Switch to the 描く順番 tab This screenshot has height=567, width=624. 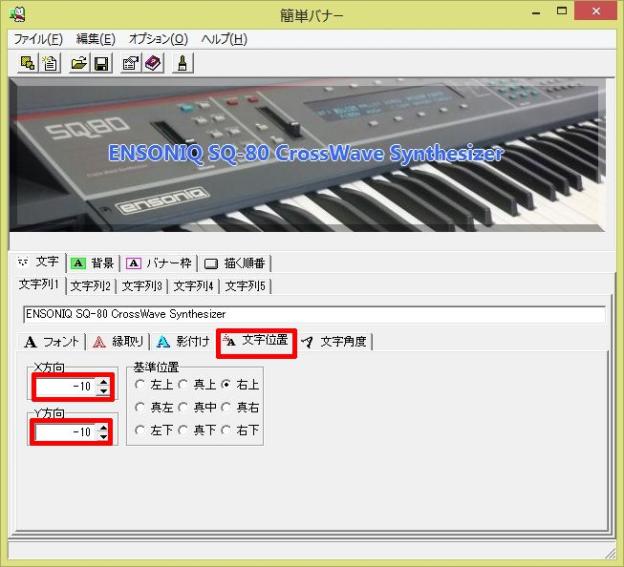234,263
